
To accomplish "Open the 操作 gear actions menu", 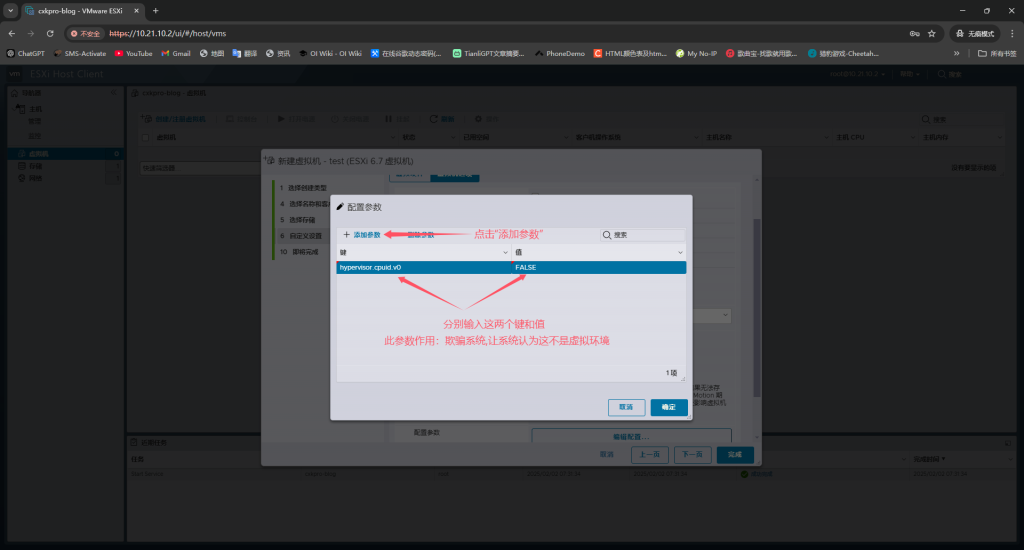I will 487,119.
